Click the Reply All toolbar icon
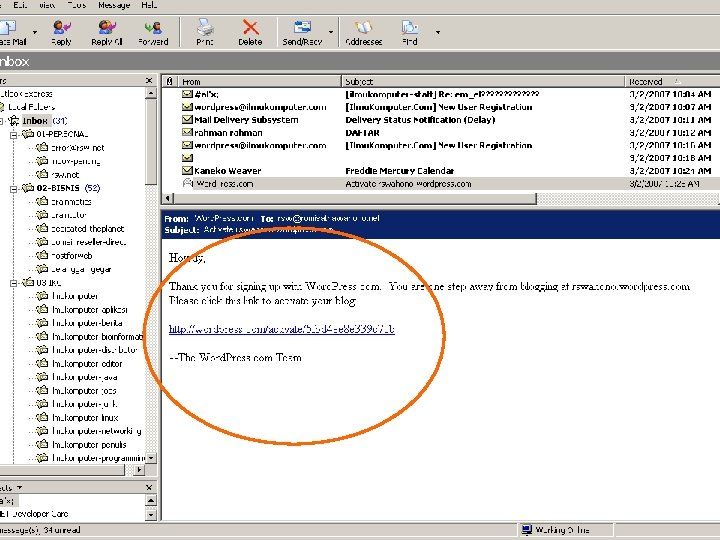 coord(107,32)
